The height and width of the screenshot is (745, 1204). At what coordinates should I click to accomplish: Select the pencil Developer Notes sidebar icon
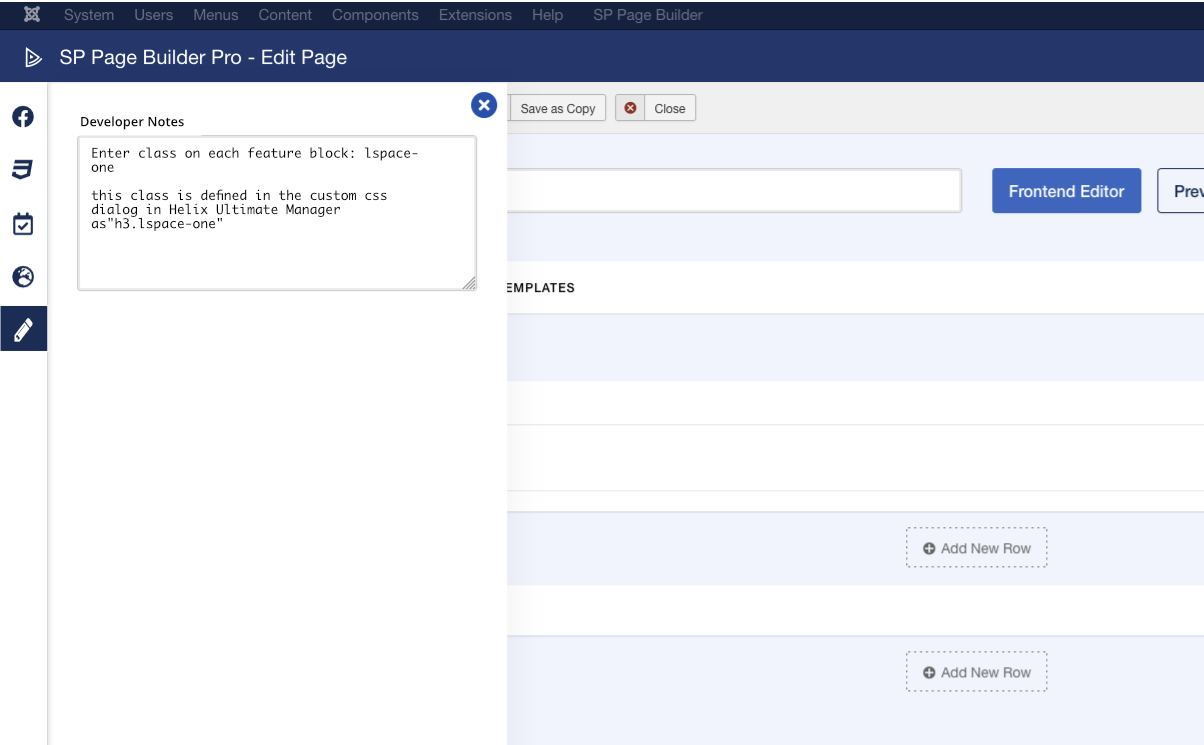tap(23, 329)
